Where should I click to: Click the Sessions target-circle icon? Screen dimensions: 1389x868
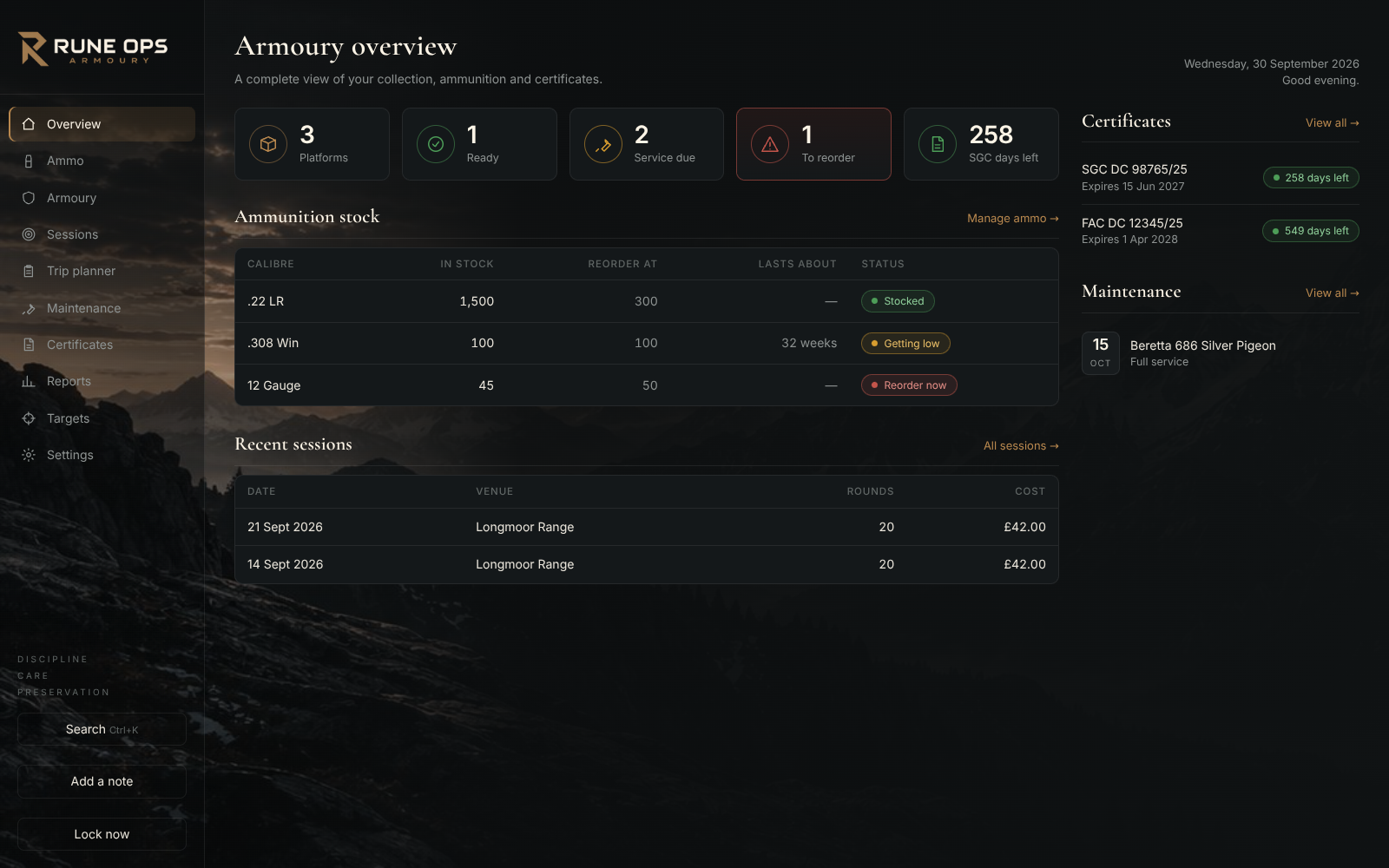click(x=29, y=234)
